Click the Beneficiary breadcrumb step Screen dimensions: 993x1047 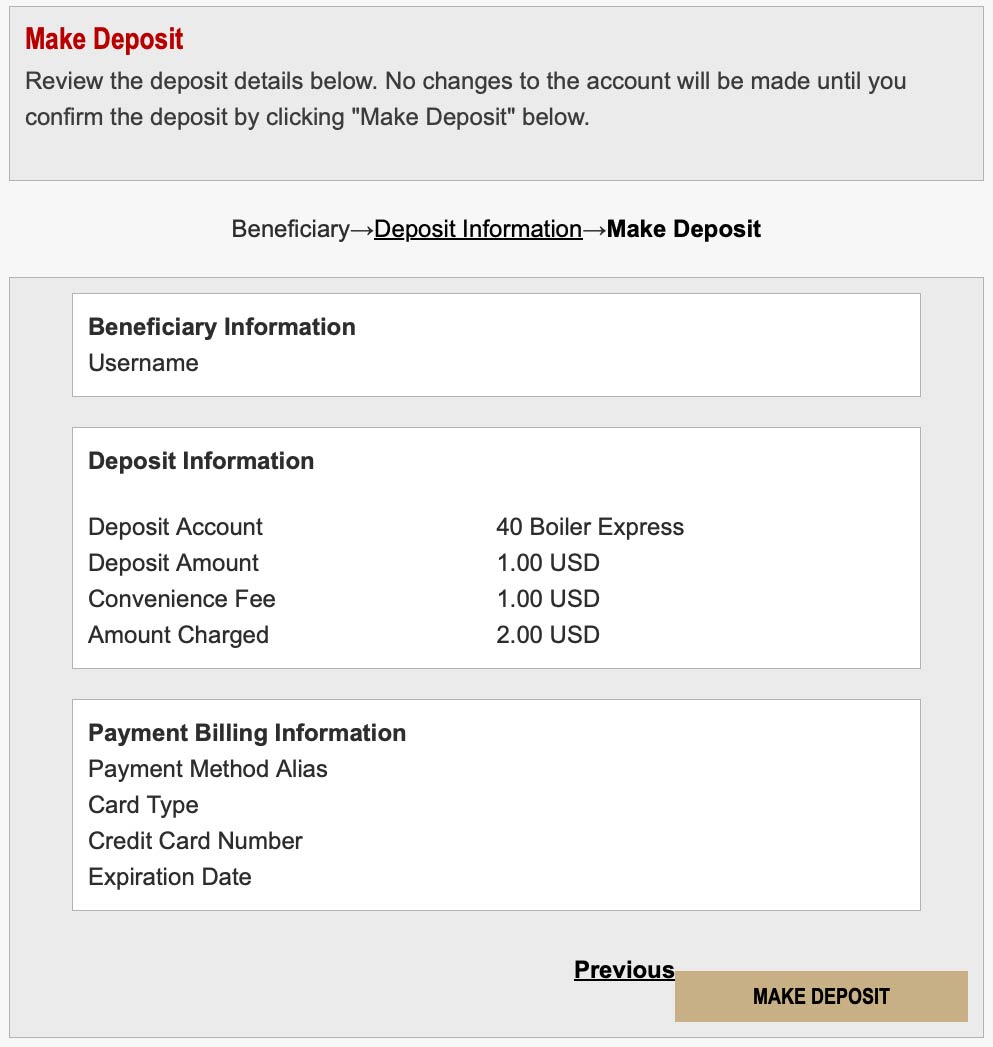click(x=291, y=229)
